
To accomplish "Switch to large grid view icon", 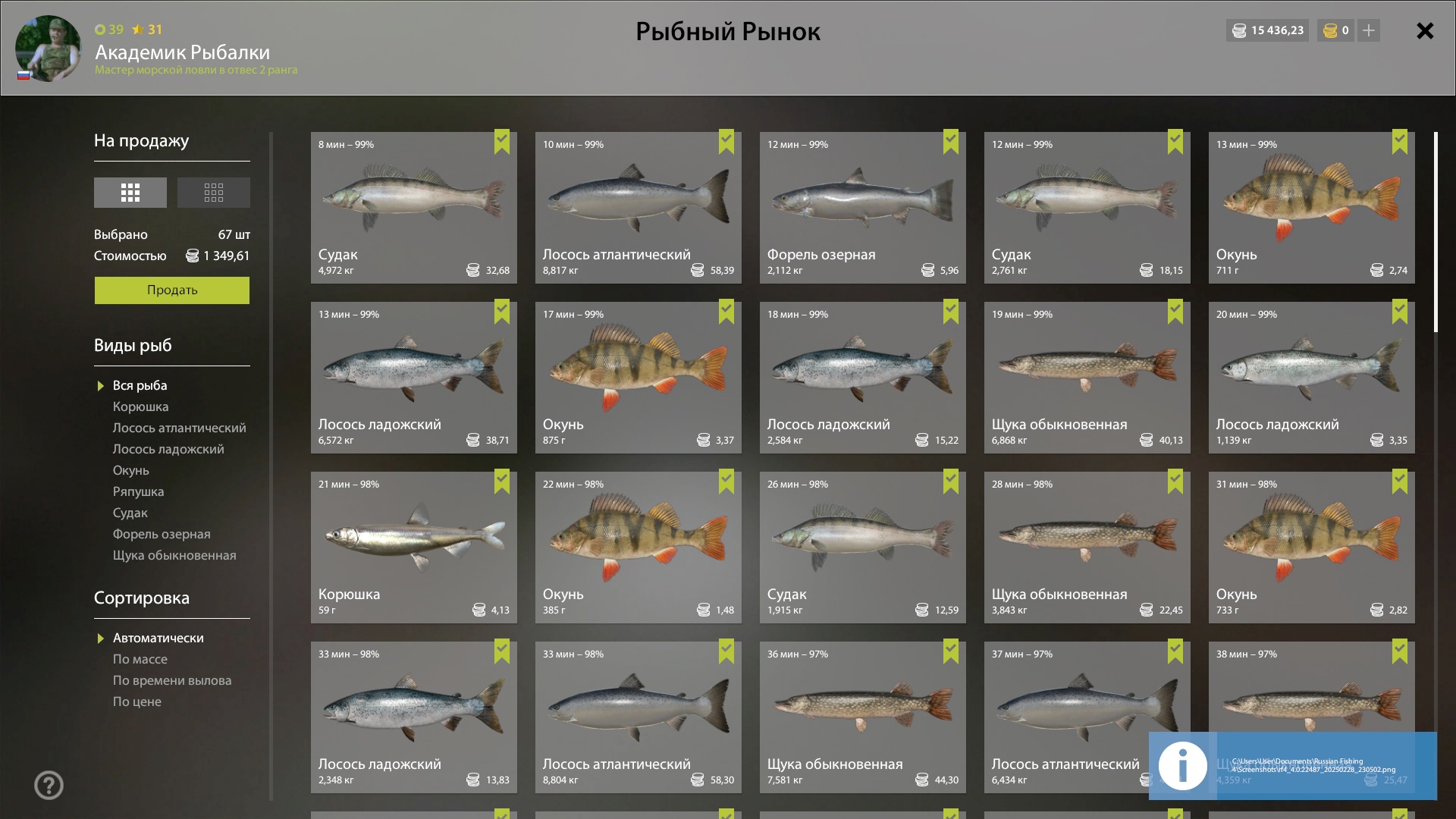I will (130, 193).
